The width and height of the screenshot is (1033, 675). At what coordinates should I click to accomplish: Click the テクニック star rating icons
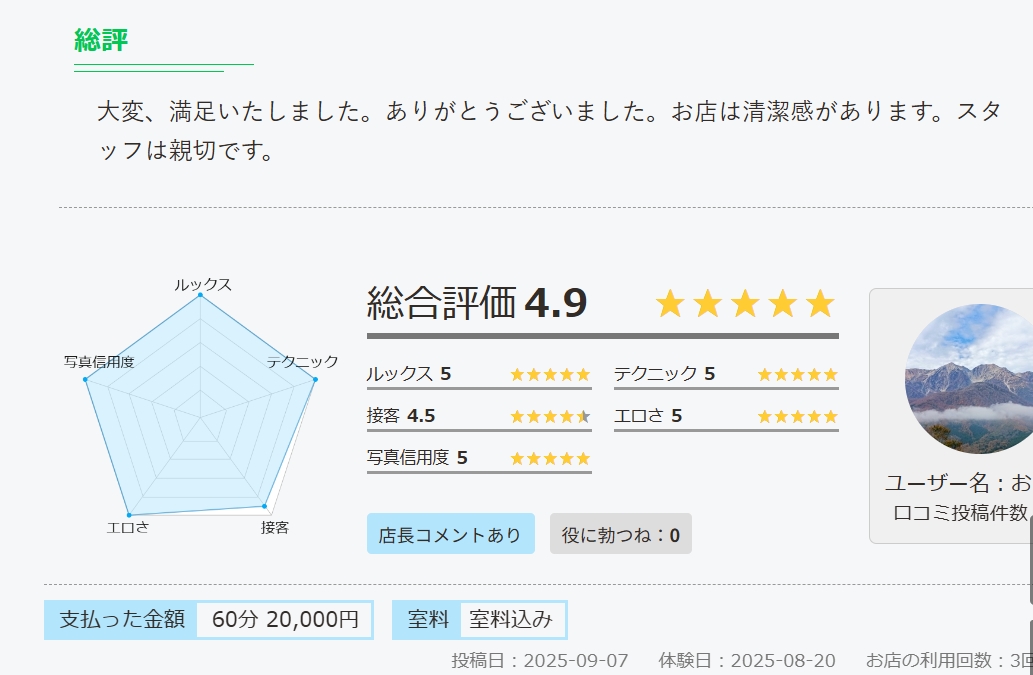coord(797,375)
